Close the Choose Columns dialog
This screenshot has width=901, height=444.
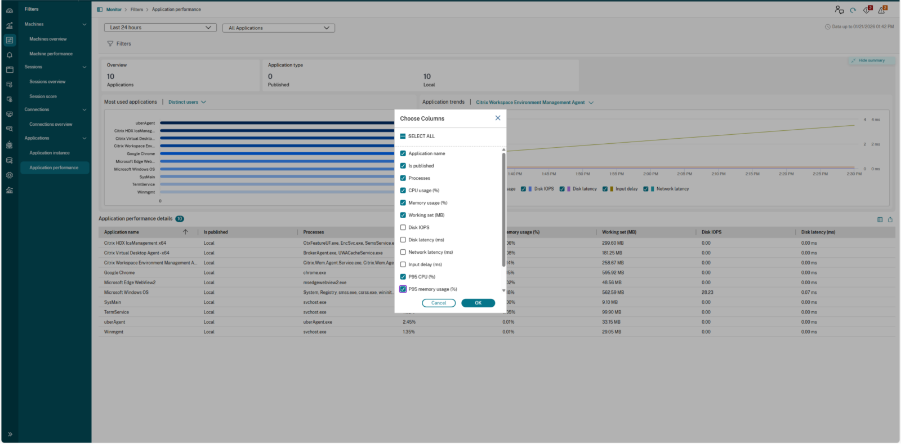[x=498, y=118]
